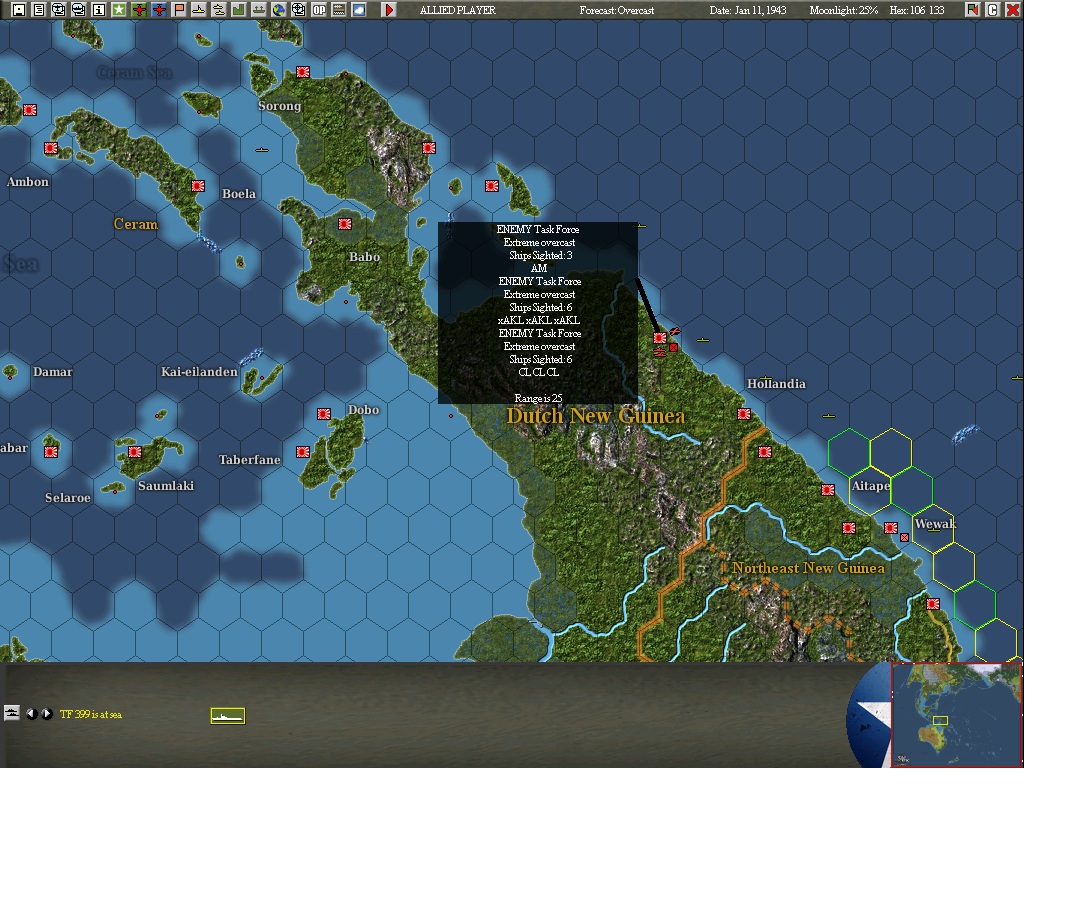Image resolution: width=1083 pixels, height=898 pixels.
Task: Click the red X exit button
Action: [x=1013, y=10]
